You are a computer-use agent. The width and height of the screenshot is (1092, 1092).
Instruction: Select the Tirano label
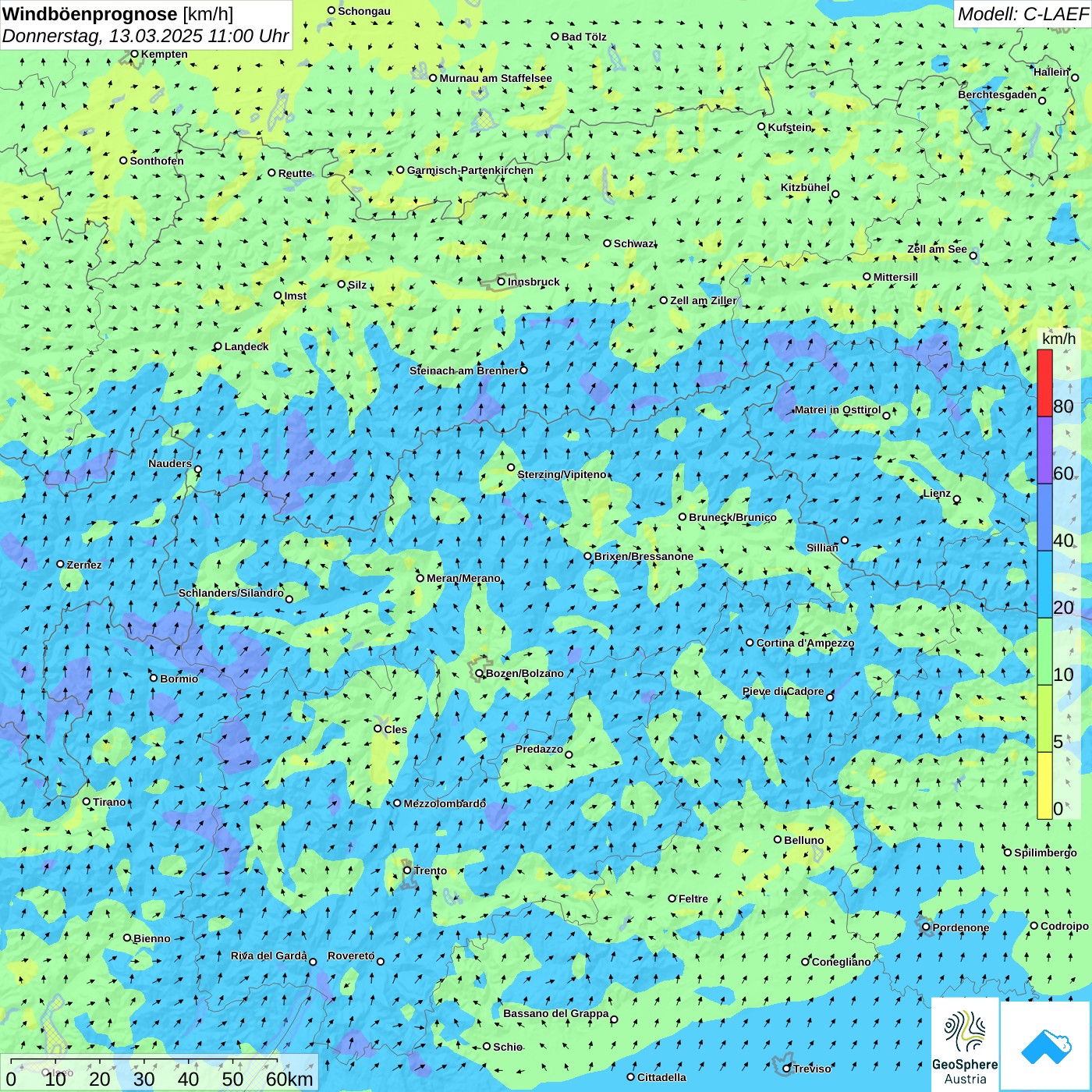tap(109, 802)
